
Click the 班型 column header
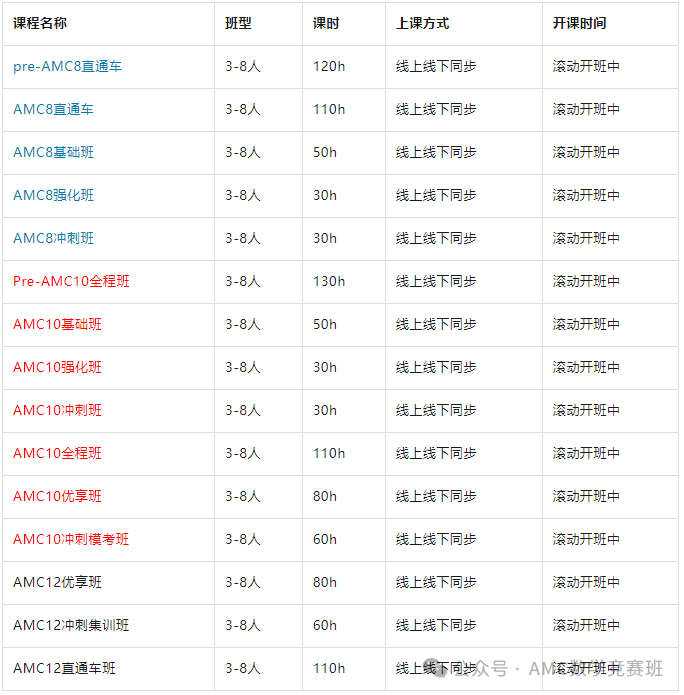[238, 23]
